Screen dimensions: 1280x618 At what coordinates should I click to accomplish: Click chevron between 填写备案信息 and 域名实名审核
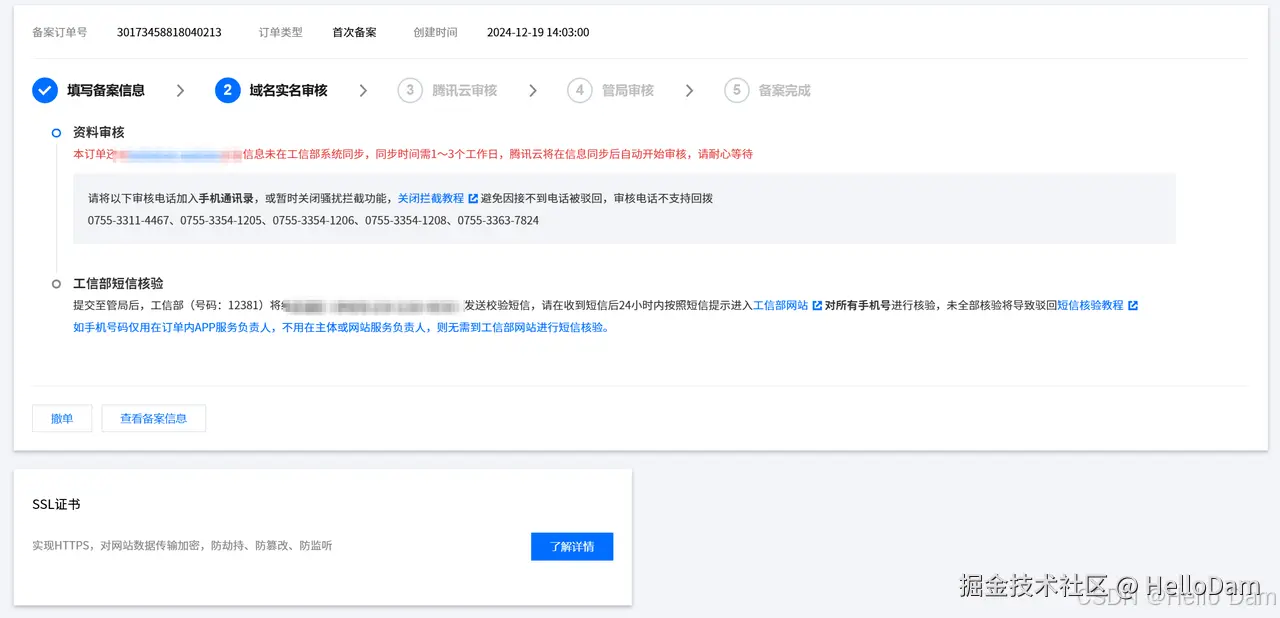point(180,90)
